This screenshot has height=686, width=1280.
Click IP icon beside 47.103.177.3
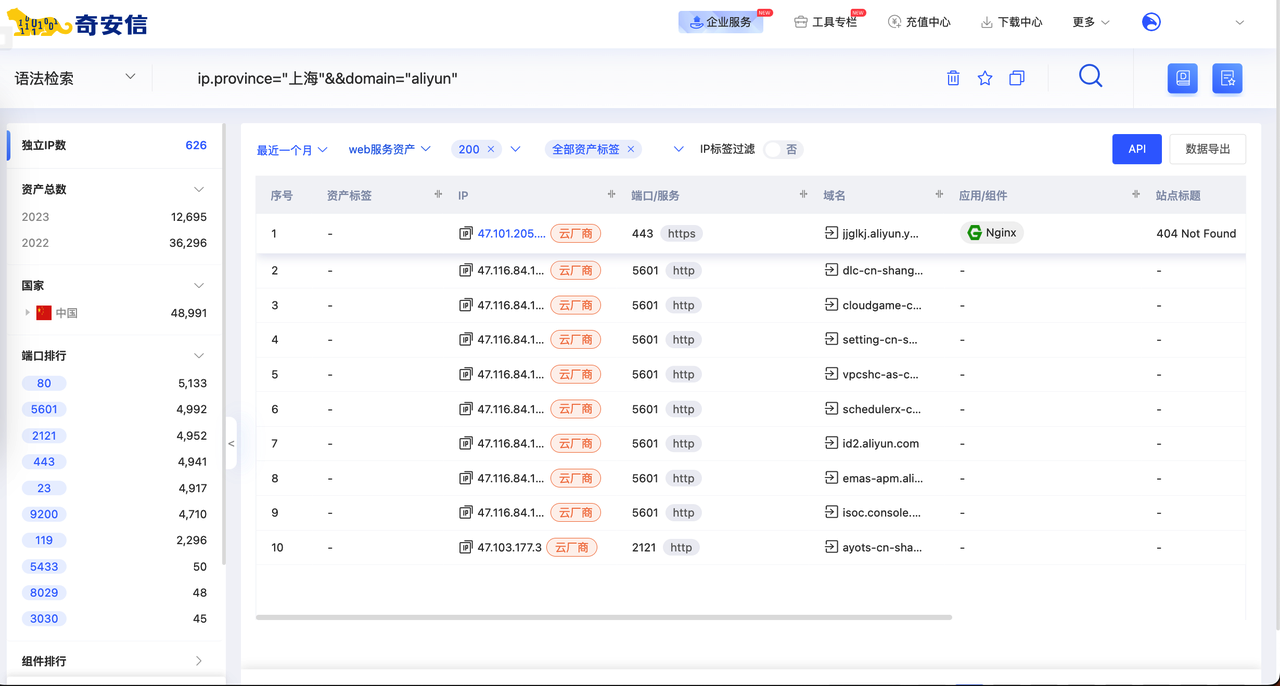(465, 547)
